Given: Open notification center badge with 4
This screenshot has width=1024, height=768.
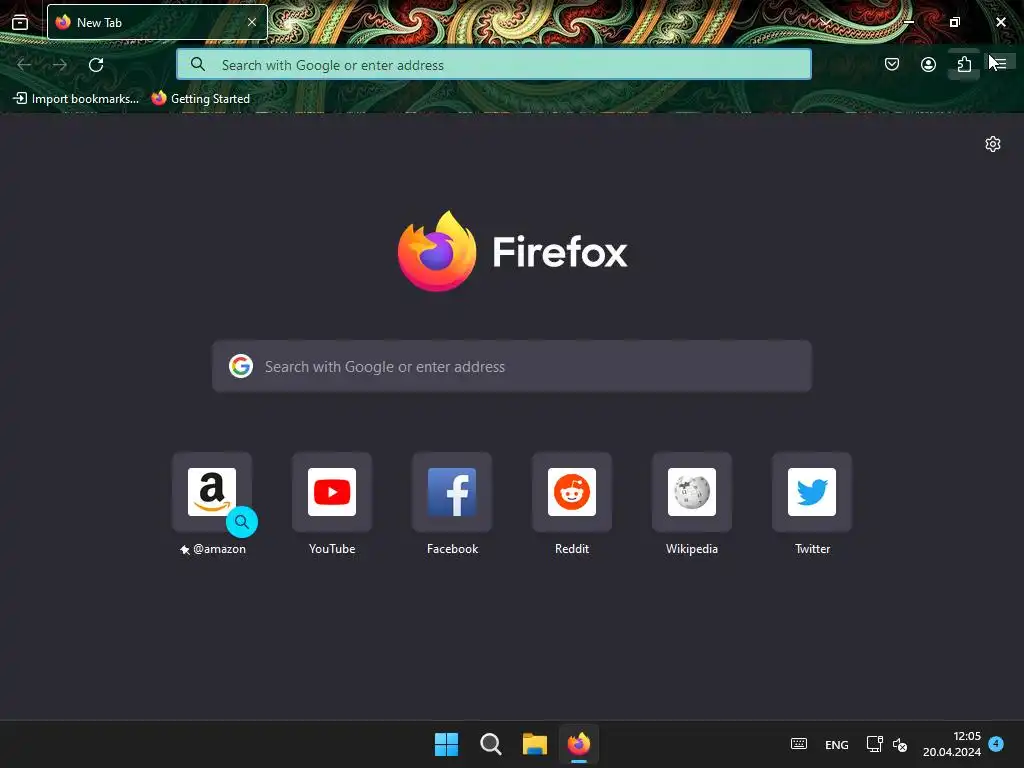Looking at the screenshot, I should click(996, 744).
